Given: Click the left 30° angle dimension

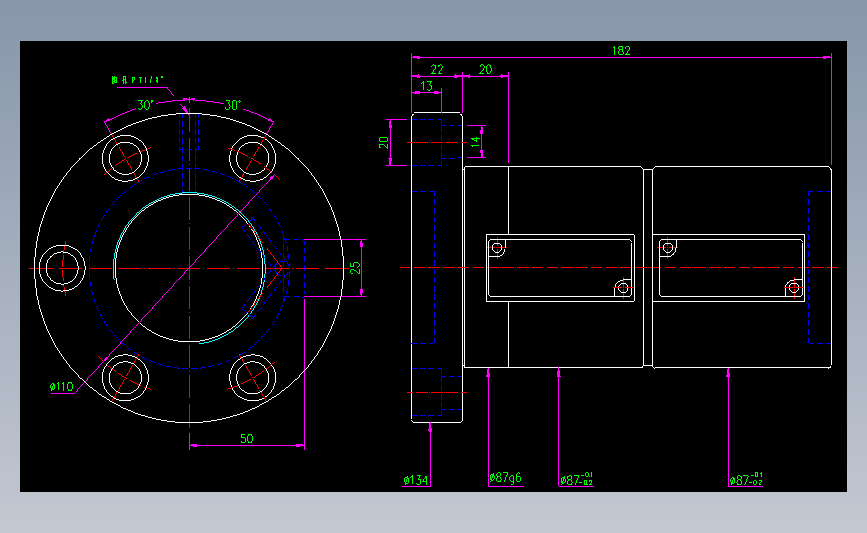Looking at the screenshot, I should [145, 105].
